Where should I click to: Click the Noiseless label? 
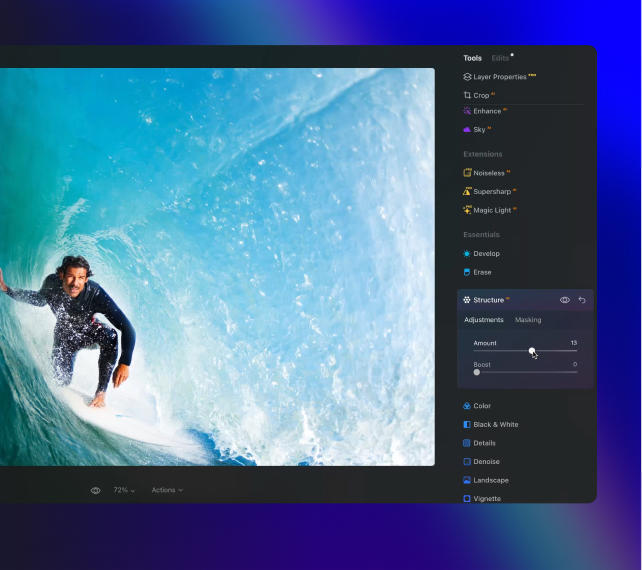489,173
